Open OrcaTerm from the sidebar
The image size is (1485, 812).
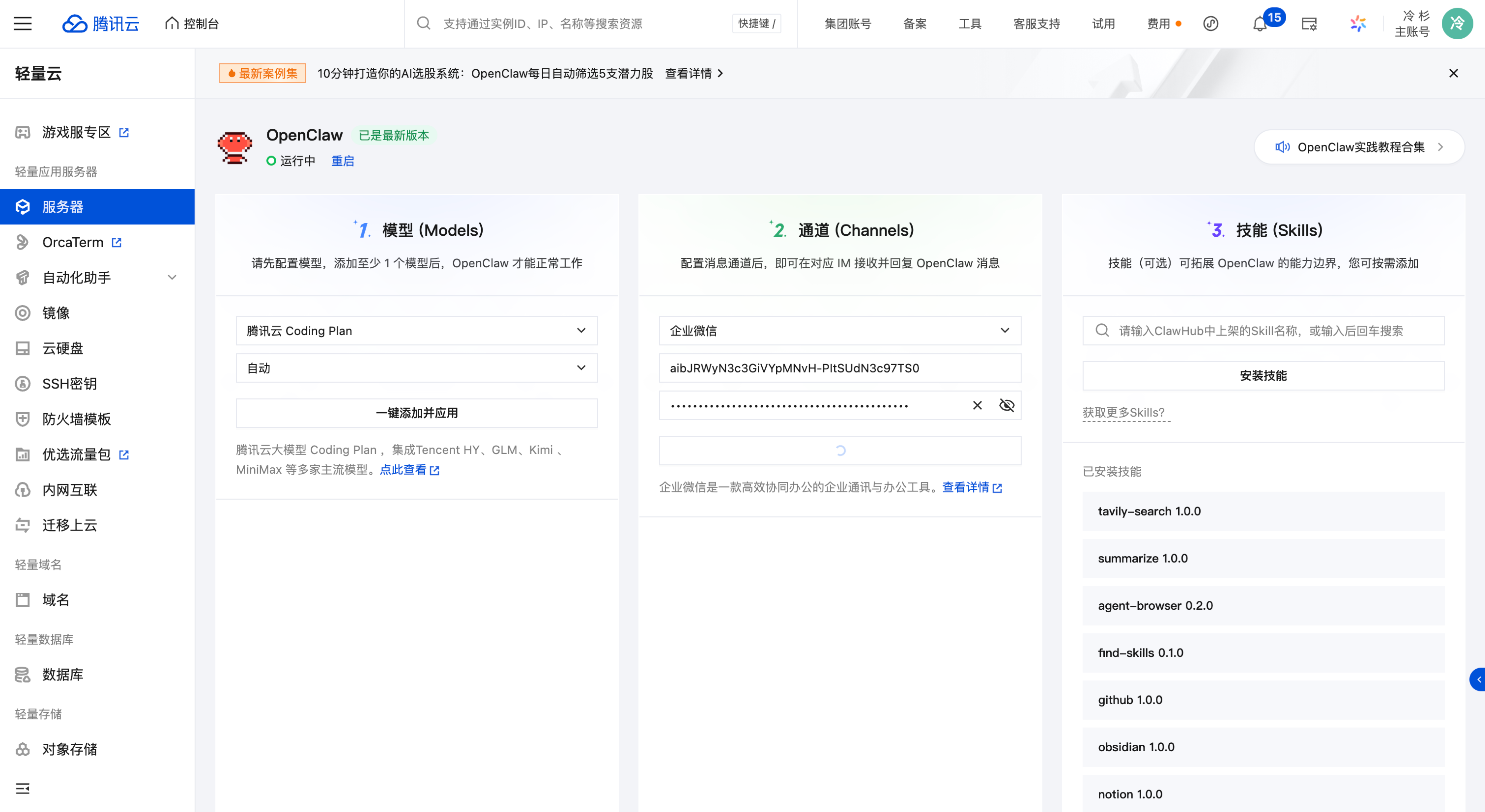tap(72, 242)
